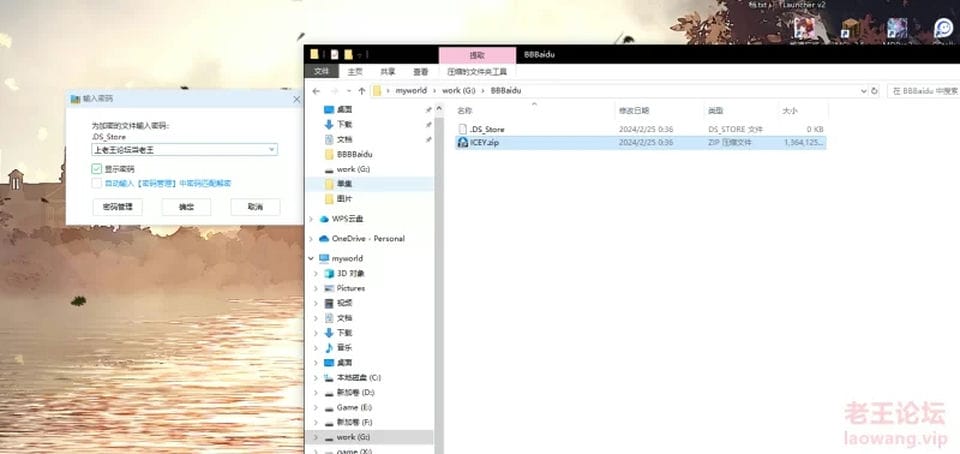Check the 自动输入【密码管理】 checkbox
The image size is (960, 454).
pyautogui.click(x=96, y=184)
